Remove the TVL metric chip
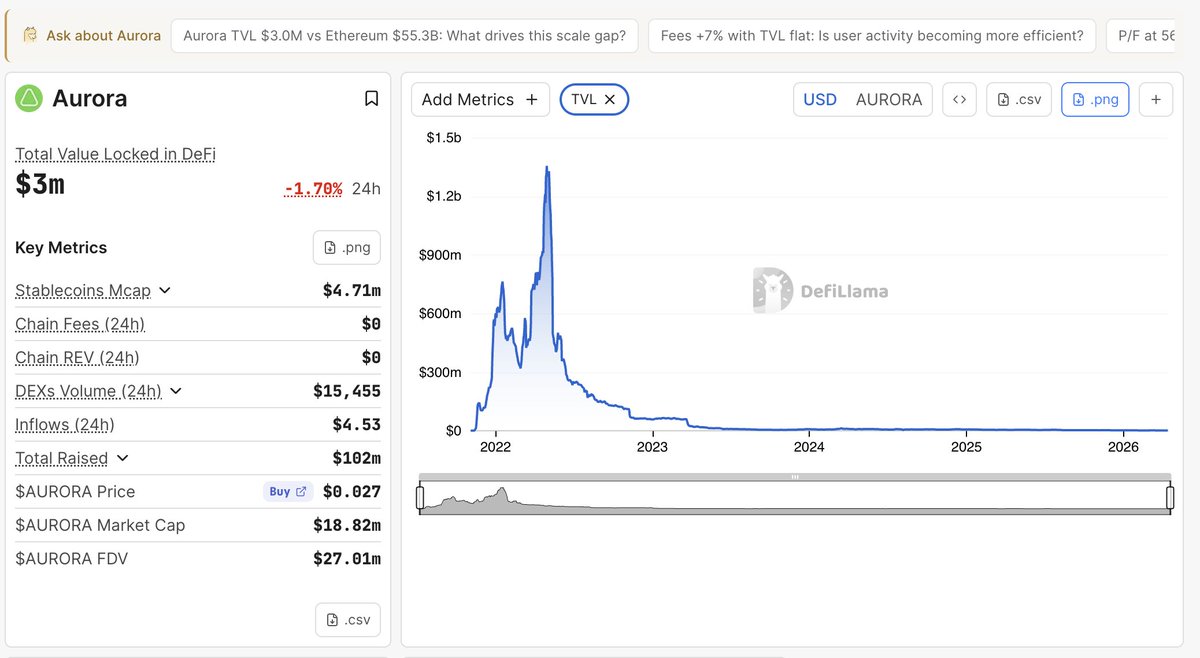The image size is (1200, 658). tap(610, 99)
